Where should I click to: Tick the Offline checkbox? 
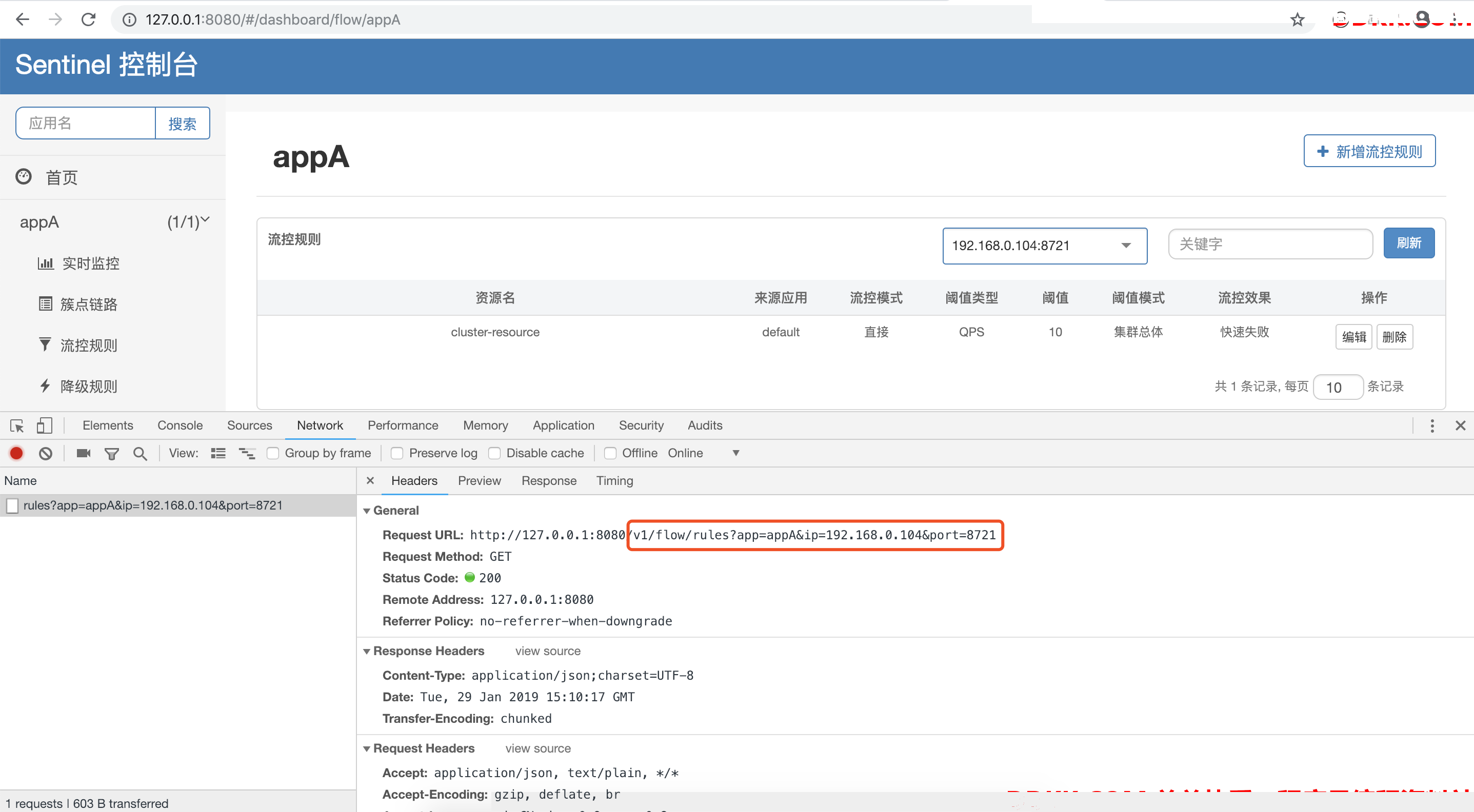coord(610,454)
